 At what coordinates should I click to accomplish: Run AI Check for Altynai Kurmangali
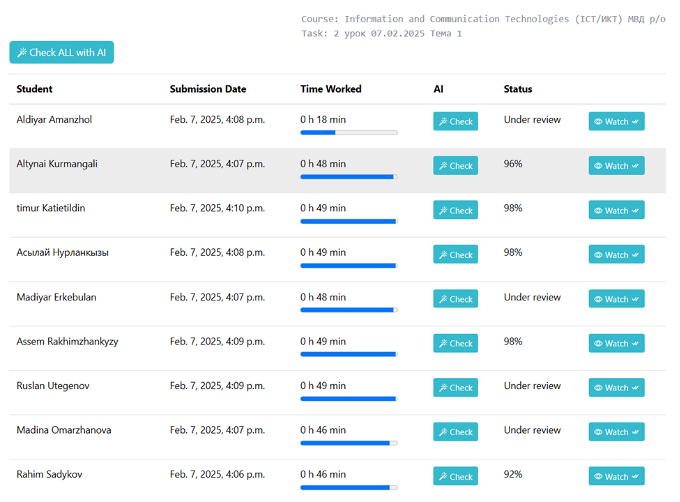point(455,166)
